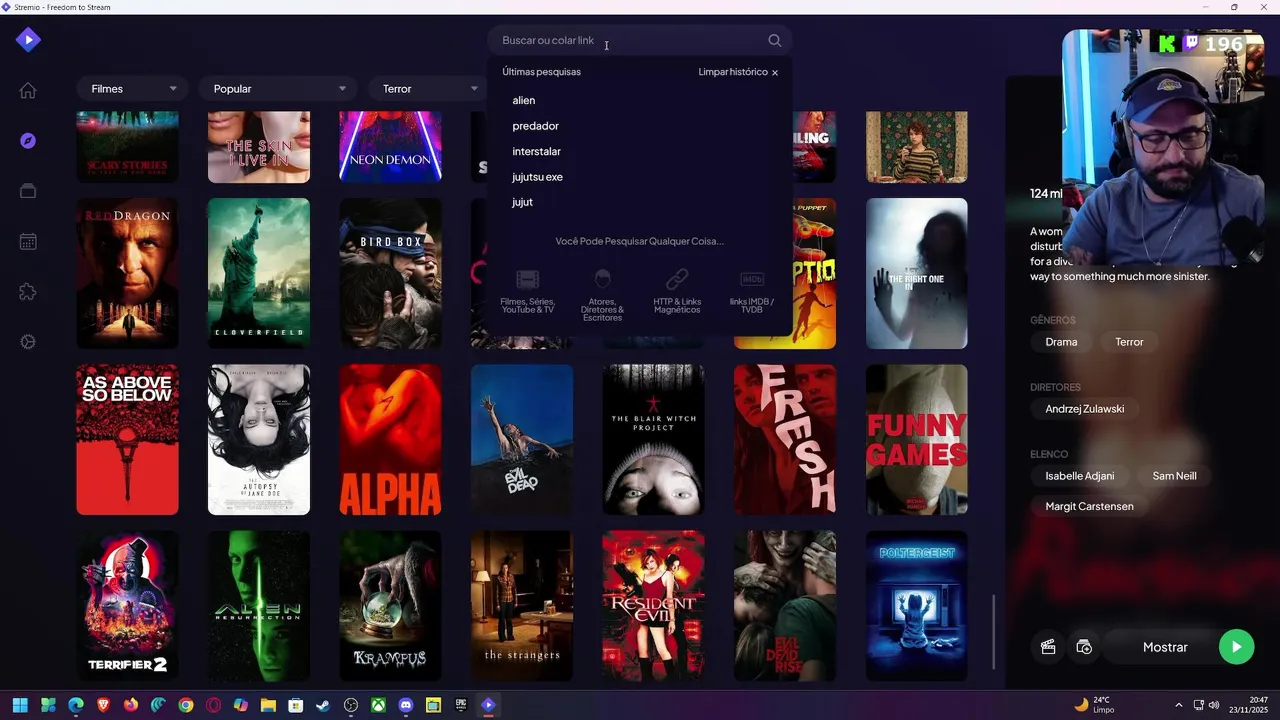Open Steam from taskbar

click(323, 705)
